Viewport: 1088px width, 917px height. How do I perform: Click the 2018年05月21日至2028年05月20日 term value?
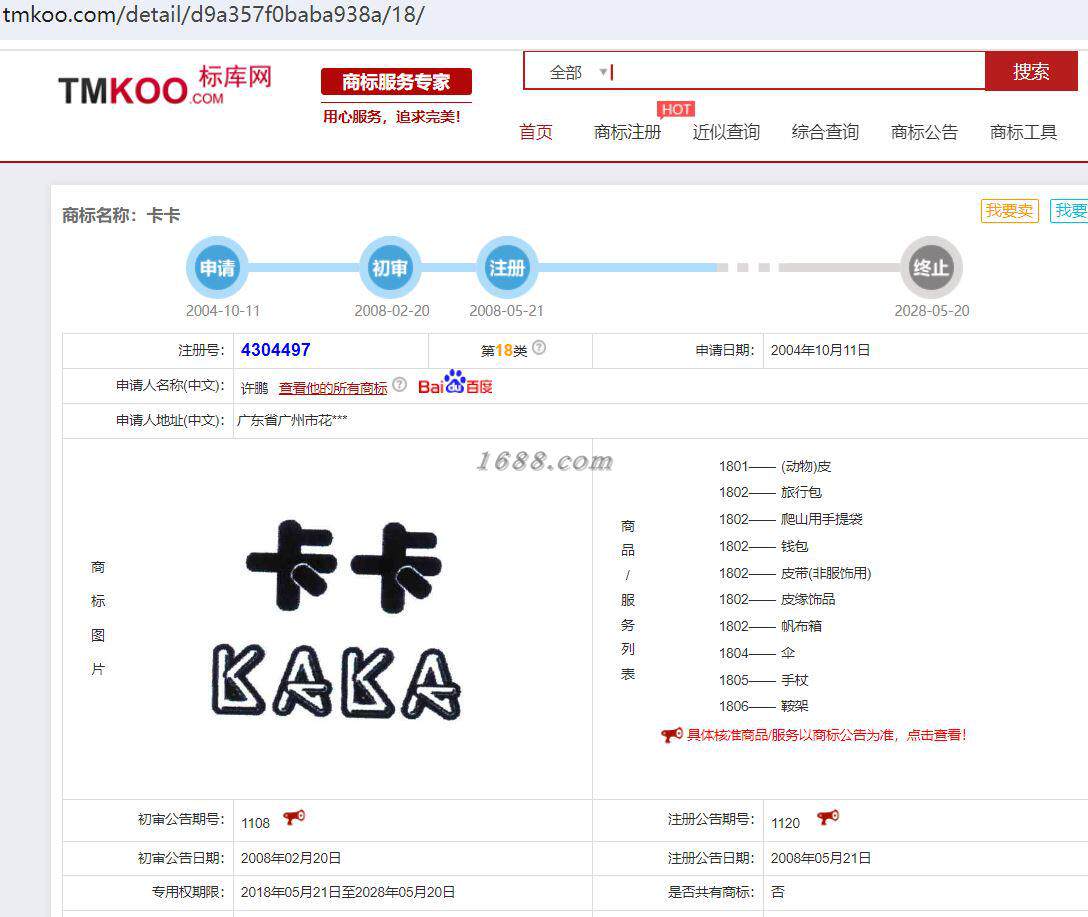[x=348, y=892]
